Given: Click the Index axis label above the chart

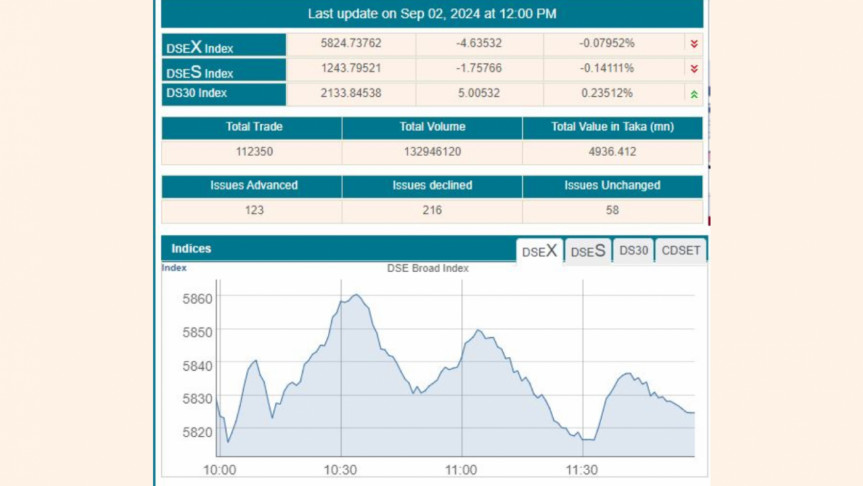Looking at the screenshot, I should coord(174,268).
